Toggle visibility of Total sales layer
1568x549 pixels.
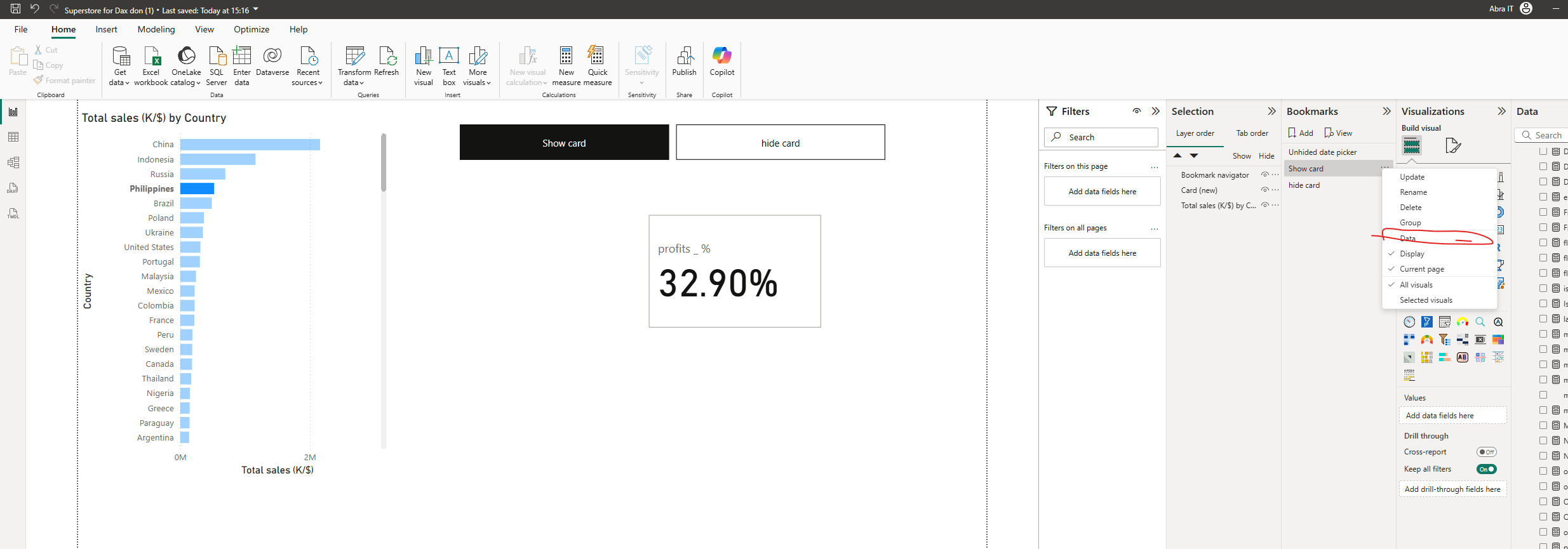tap(1264, 205)
